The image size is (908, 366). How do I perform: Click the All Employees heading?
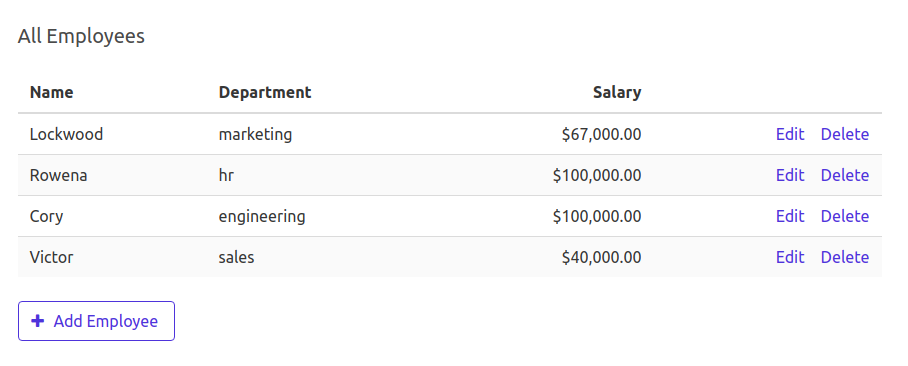[x=81, y=36]
